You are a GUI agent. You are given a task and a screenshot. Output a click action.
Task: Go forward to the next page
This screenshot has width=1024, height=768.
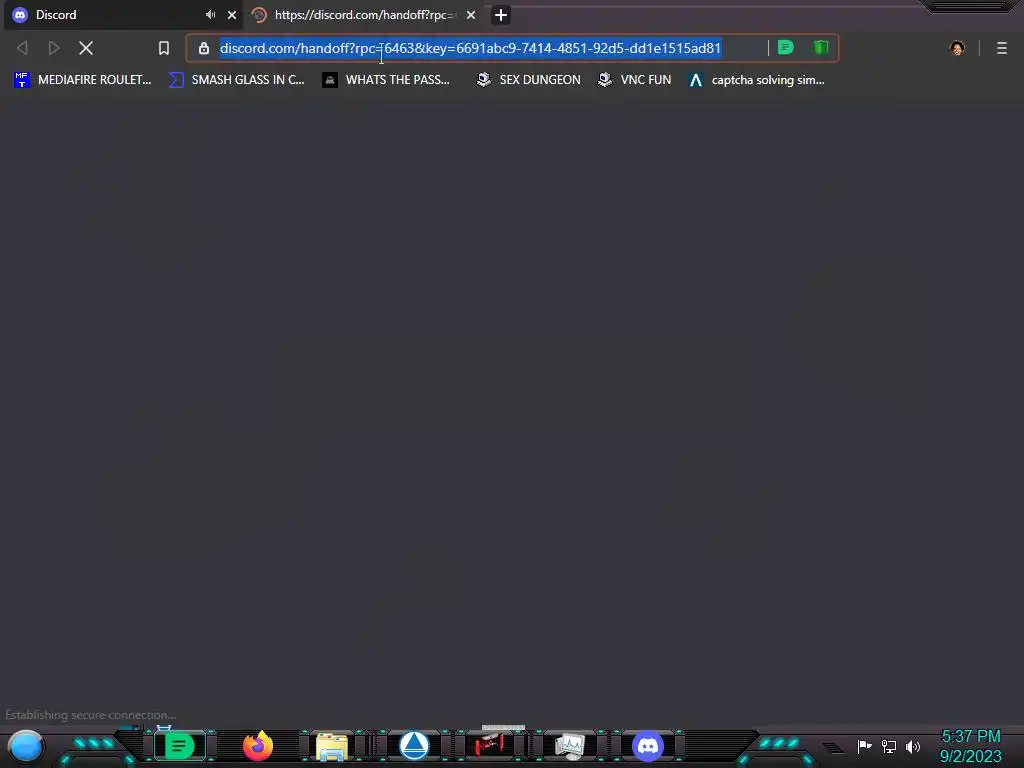tap(54, 48)
